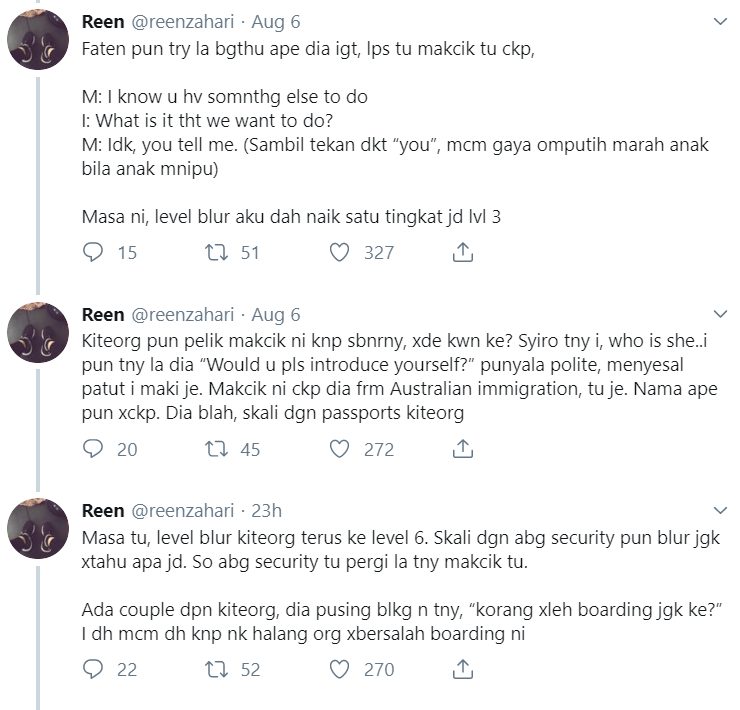Expand the options chevron on the second tweet
The width and height of the screenshot is (740, 710).
tap(719, 315)
